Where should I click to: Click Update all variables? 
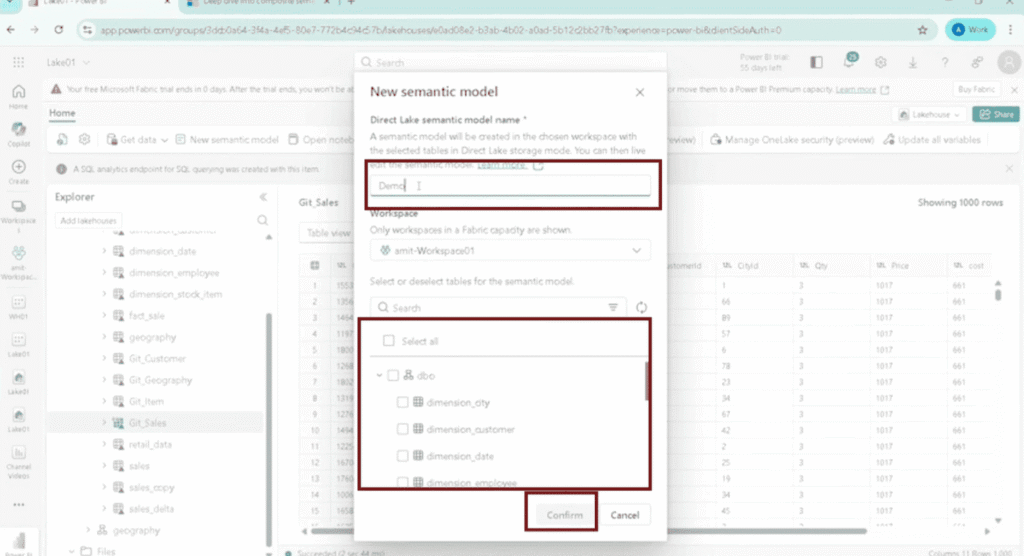coord(932,139)
